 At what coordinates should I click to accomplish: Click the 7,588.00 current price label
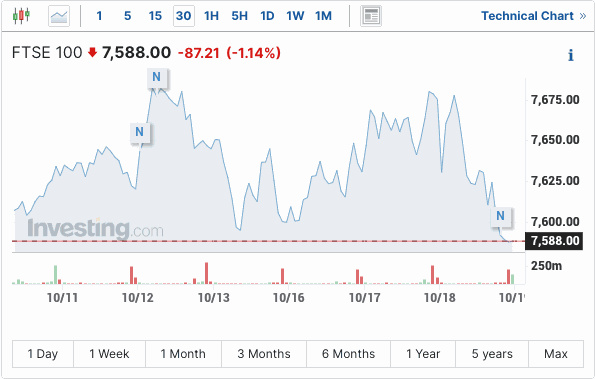tap(554, 241)
